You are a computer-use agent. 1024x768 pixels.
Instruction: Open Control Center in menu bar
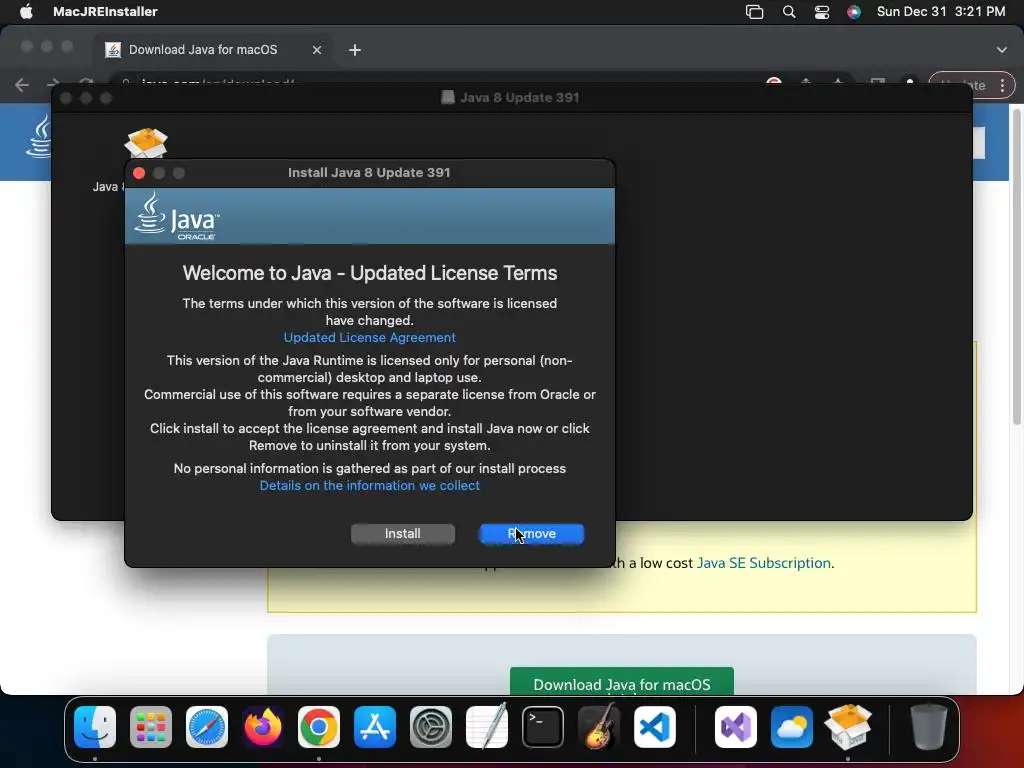(822, 12)
